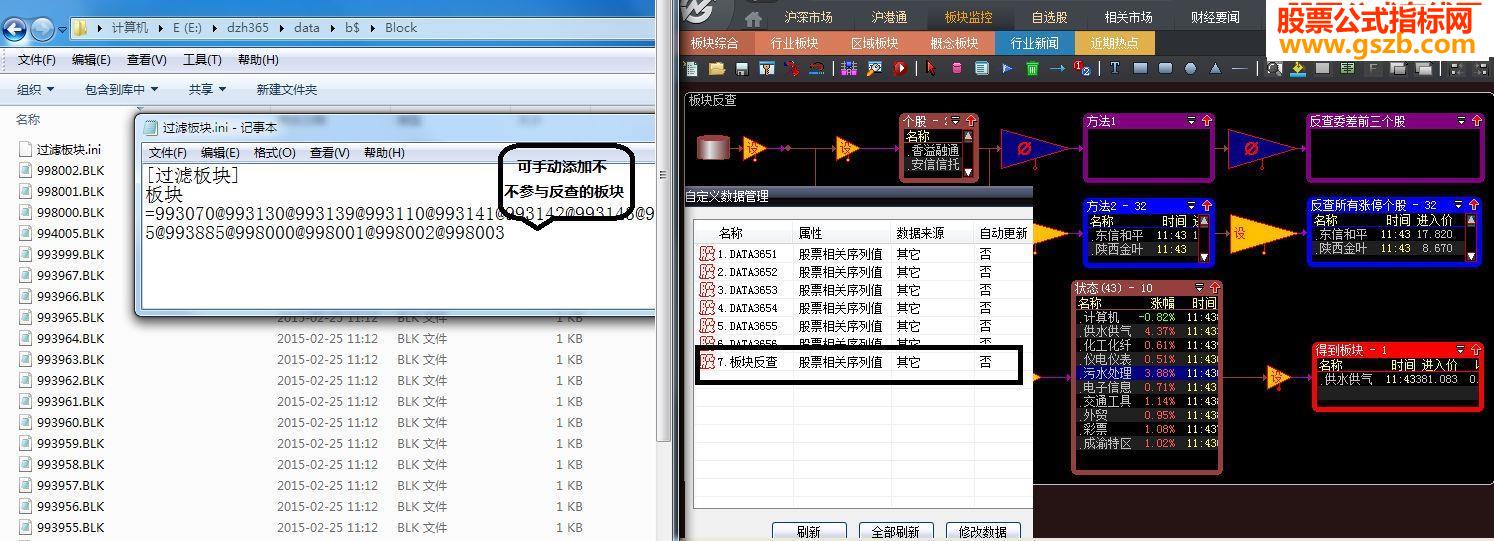
Task: Open 概念板块 sub-tab
Action: tap(954, 43)
